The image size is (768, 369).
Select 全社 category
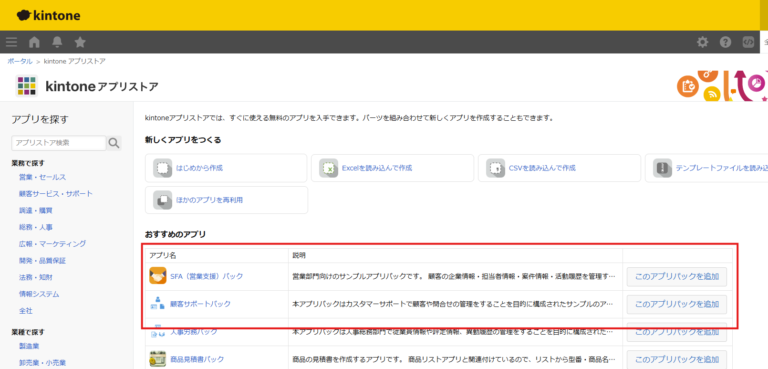point(25,311)
